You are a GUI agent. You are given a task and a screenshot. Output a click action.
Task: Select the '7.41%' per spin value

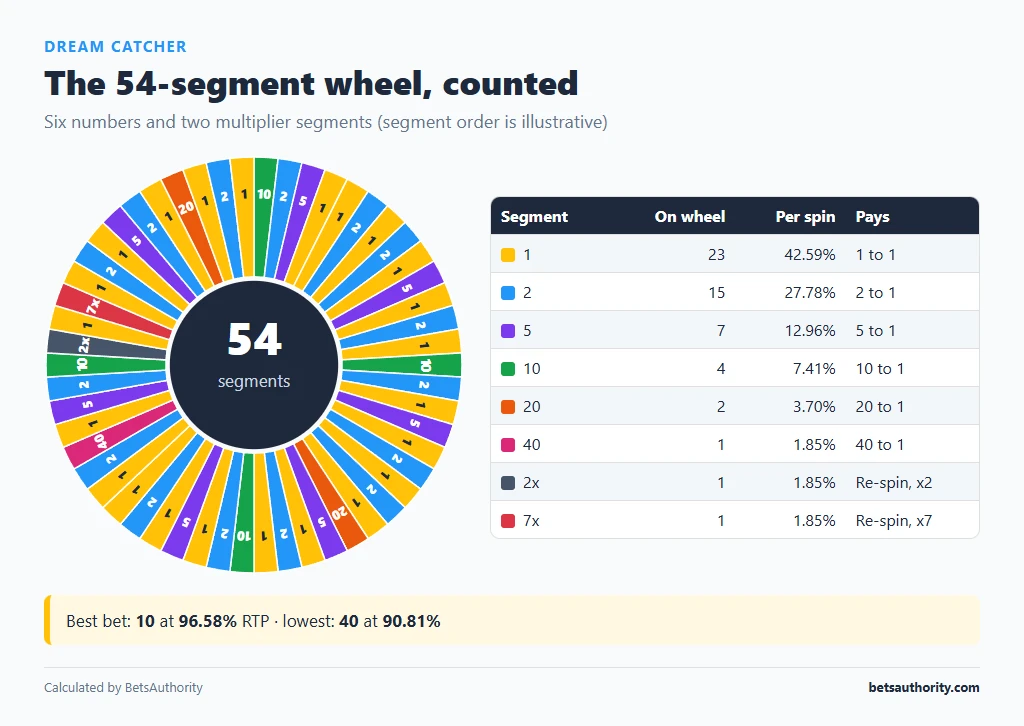(x=814, y=369)
